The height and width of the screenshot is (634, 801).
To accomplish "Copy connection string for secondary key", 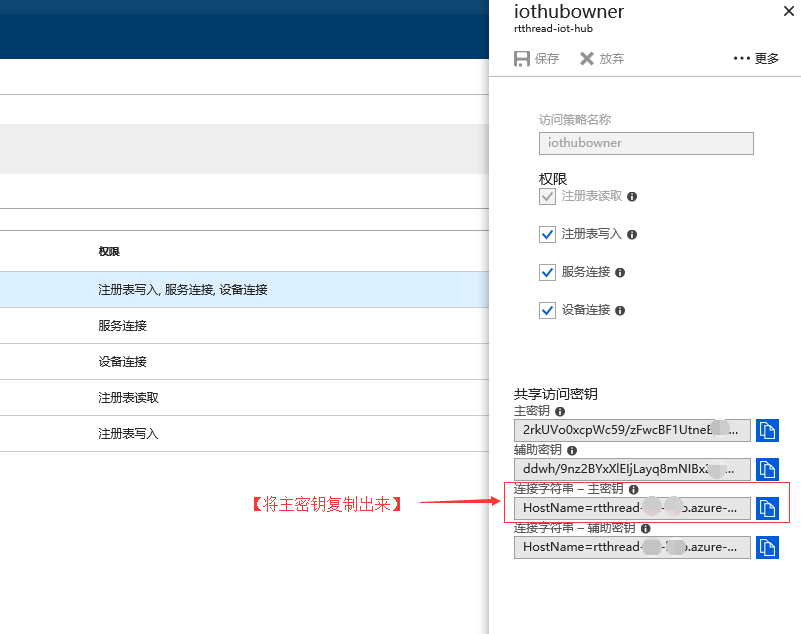I will click(767, 547).
